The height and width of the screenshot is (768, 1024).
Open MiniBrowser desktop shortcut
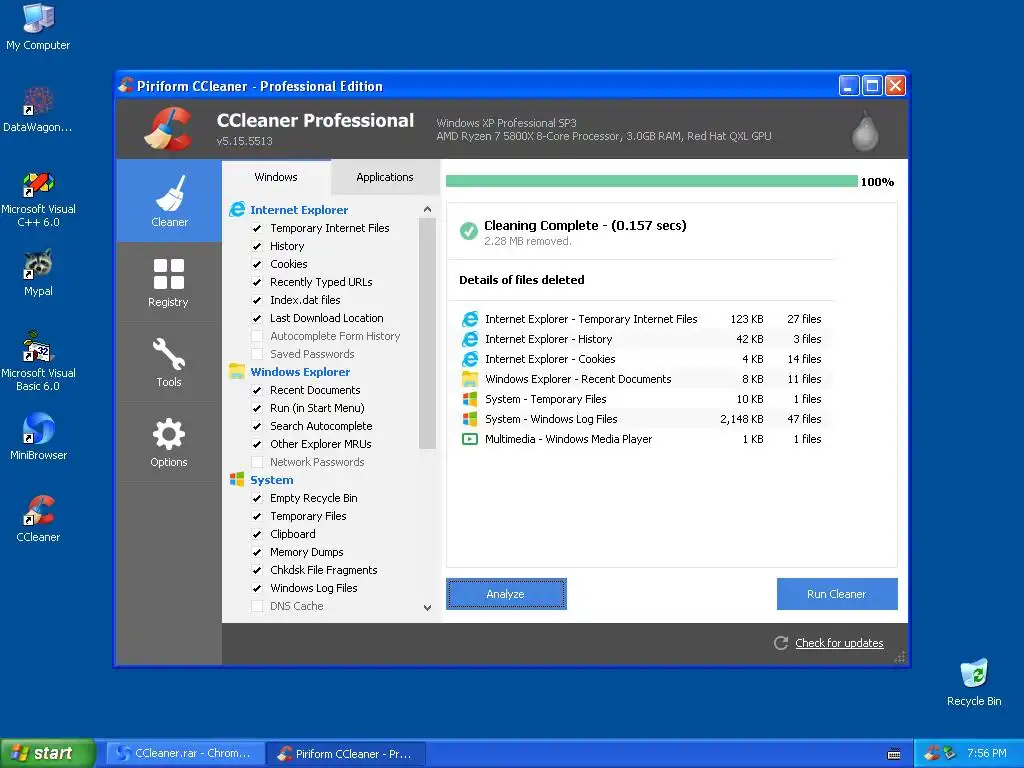[x=38, y=436]
